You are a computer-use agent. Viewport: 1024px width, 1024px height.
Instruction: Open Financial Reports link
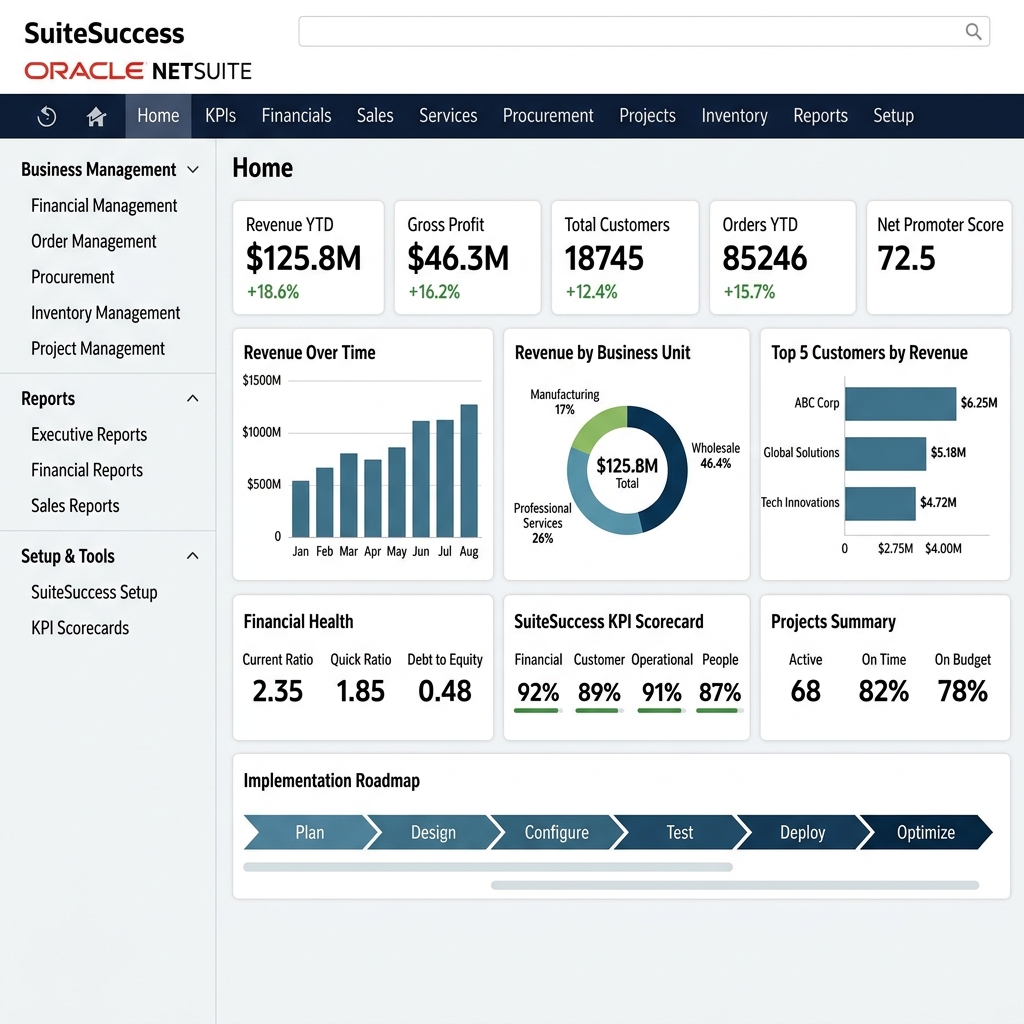[87, 470]
